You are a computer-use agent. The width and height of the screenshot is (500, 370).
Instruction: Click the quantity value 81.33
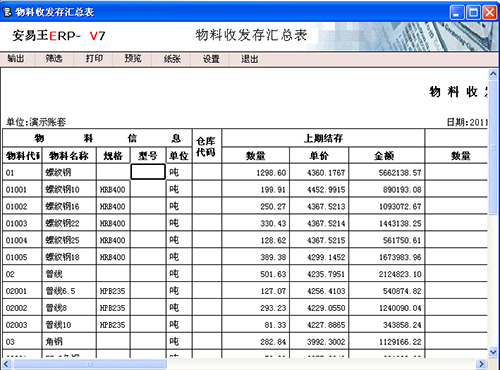pos(275,325)
